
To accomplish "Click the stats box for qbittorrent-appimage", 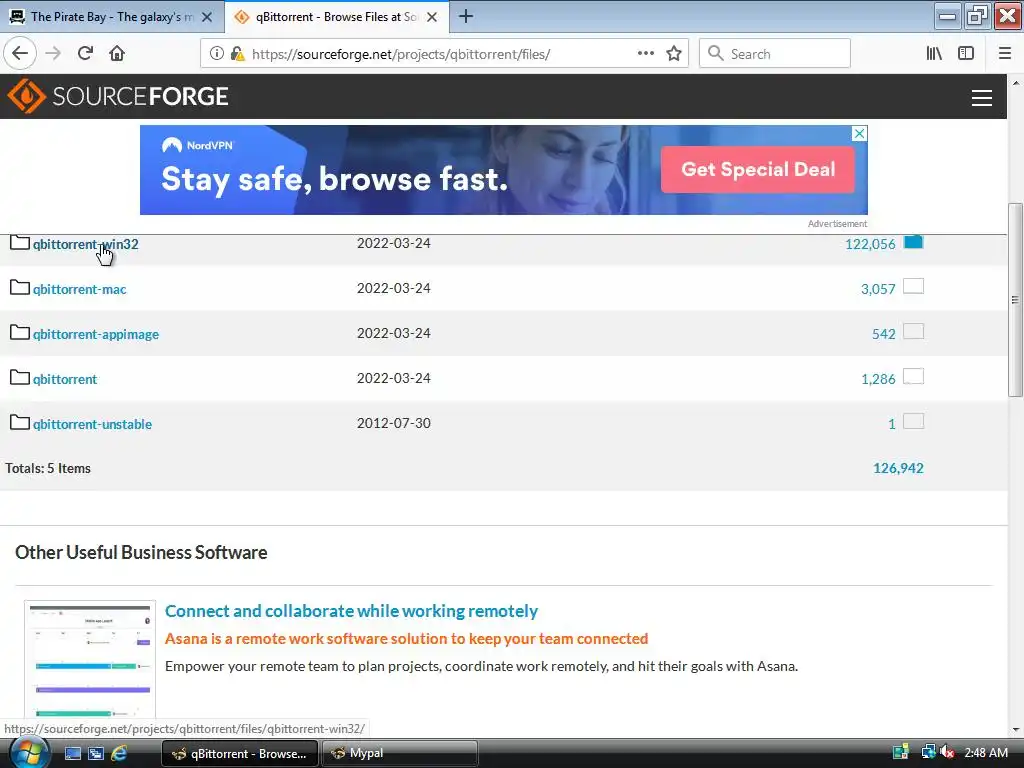I will click(x=913, y=332).
